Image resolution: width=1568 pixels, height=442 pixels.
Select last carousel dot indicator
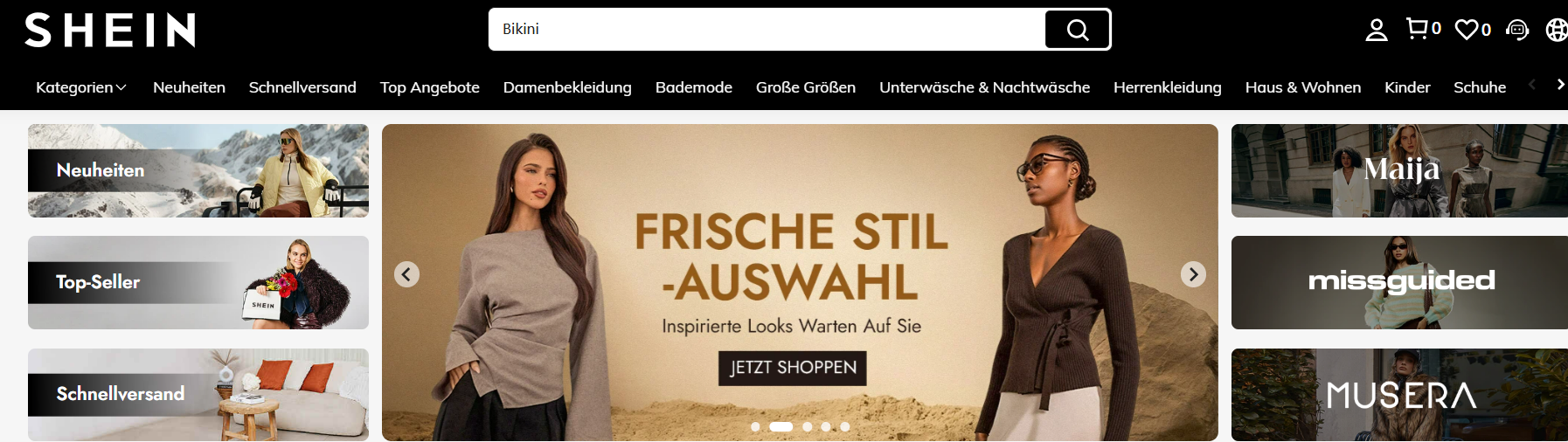click(x=845, y=427)
